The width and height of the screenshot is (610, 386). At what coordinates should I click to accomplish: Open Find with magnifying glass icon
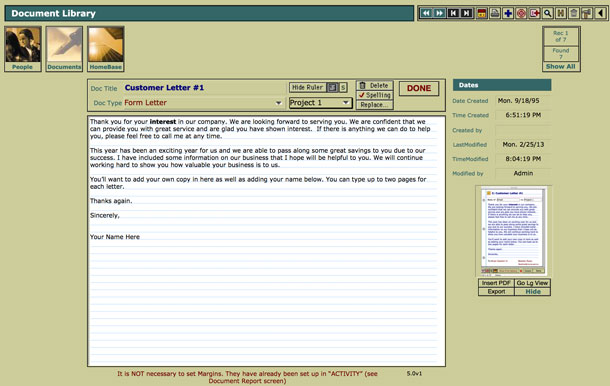(x=548, y=14)
